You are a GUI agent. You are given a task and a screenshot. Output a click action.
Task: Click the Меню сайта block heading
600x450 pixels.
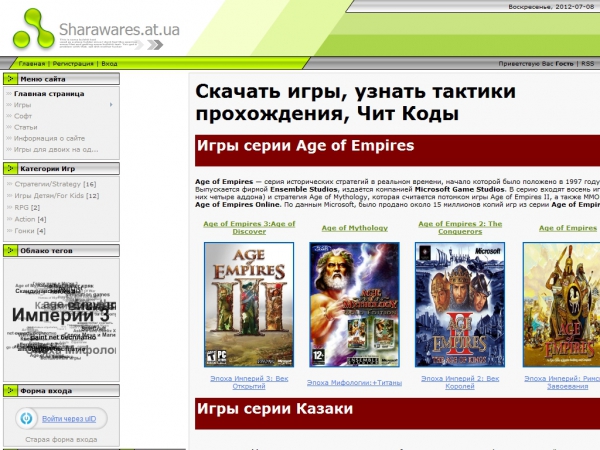[43, 79]
